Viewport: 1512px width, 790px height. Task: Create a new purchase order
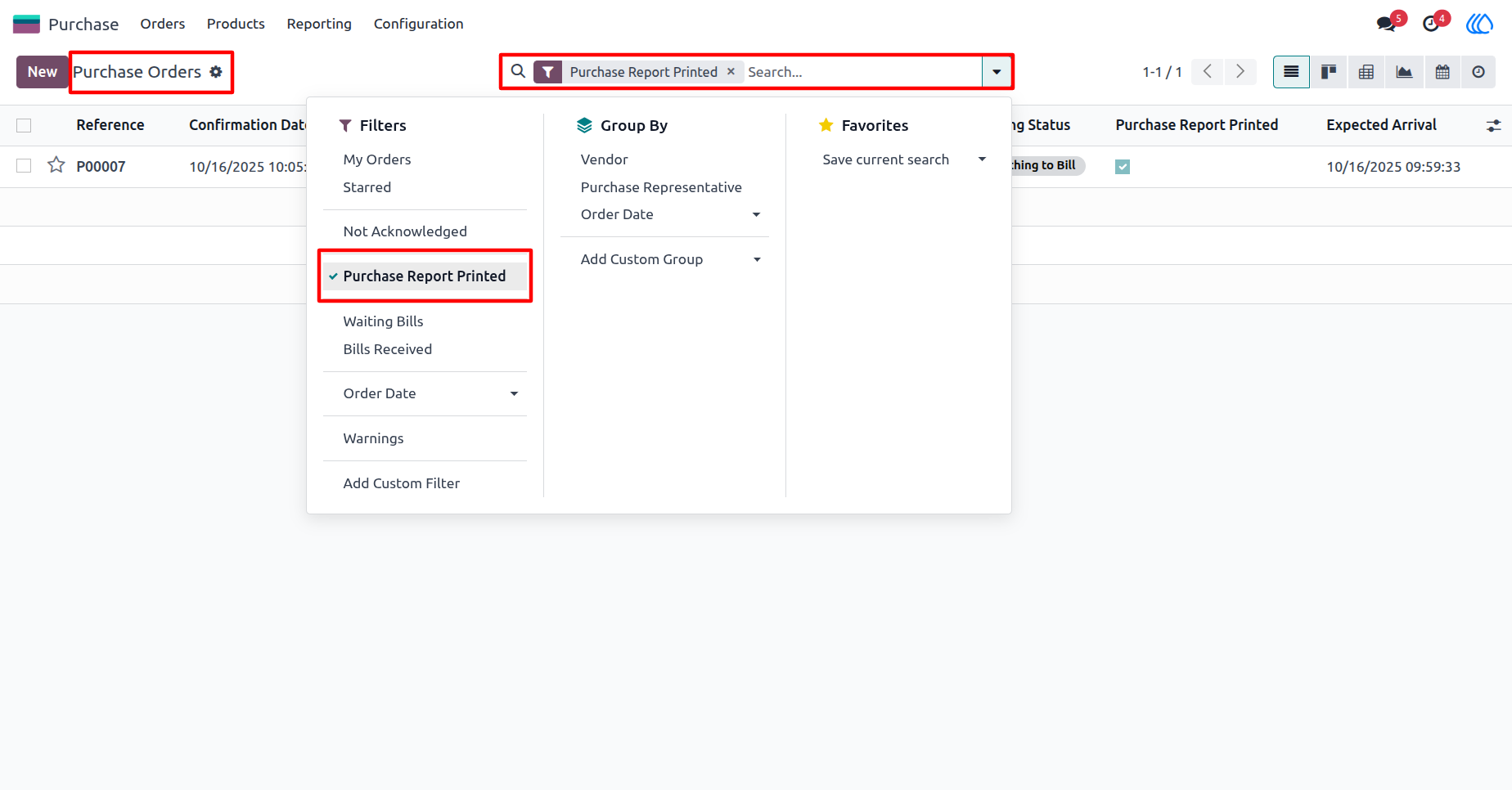(x=43, y=72)
